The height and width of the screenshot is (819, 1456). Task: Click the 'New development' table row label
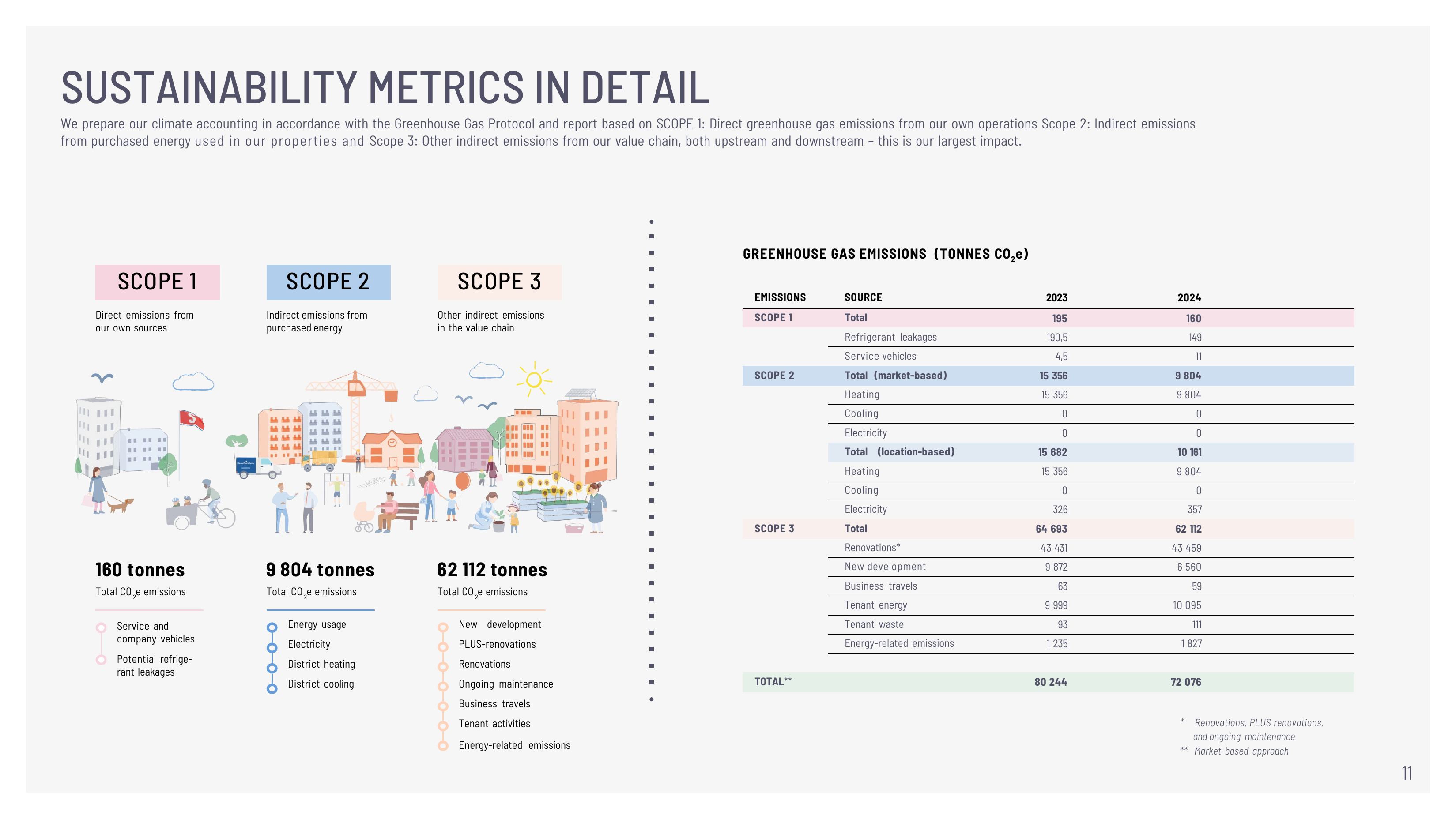(885, 567)
